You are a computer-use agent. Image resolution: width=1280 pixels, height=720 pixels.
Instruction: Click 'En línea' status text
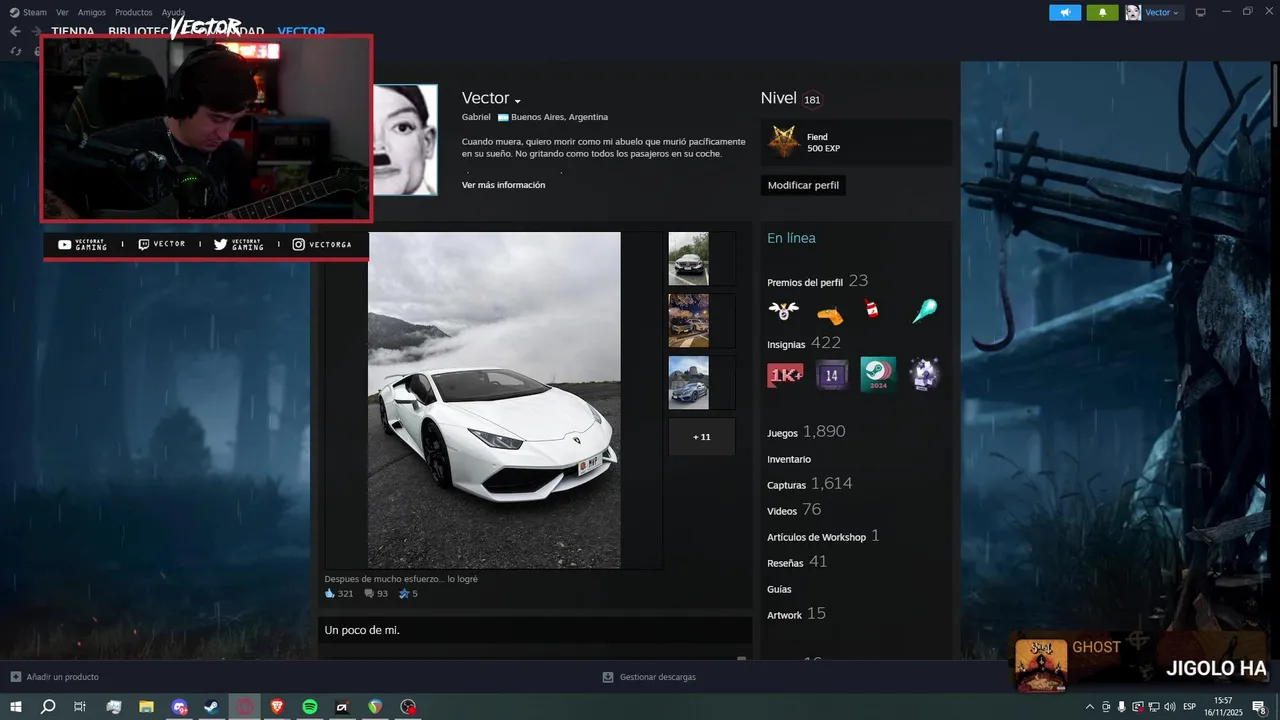point(791,238)
